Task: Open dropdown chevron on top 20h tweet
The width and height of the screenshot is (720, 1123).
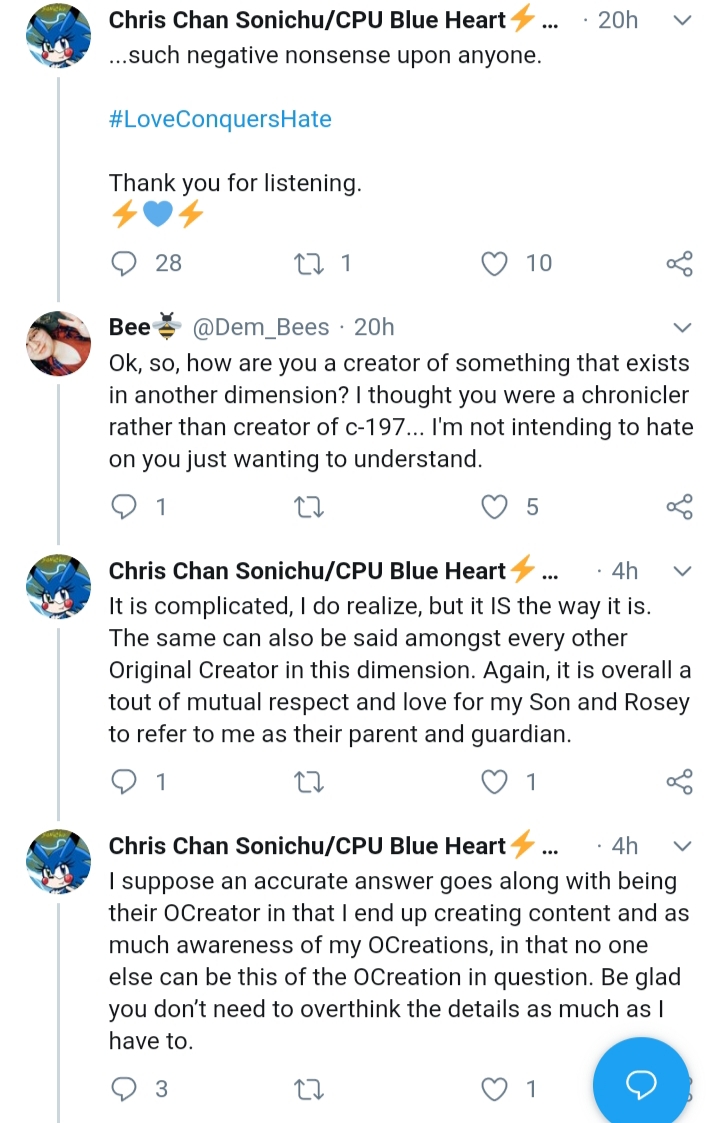Action: click(683, 21)
